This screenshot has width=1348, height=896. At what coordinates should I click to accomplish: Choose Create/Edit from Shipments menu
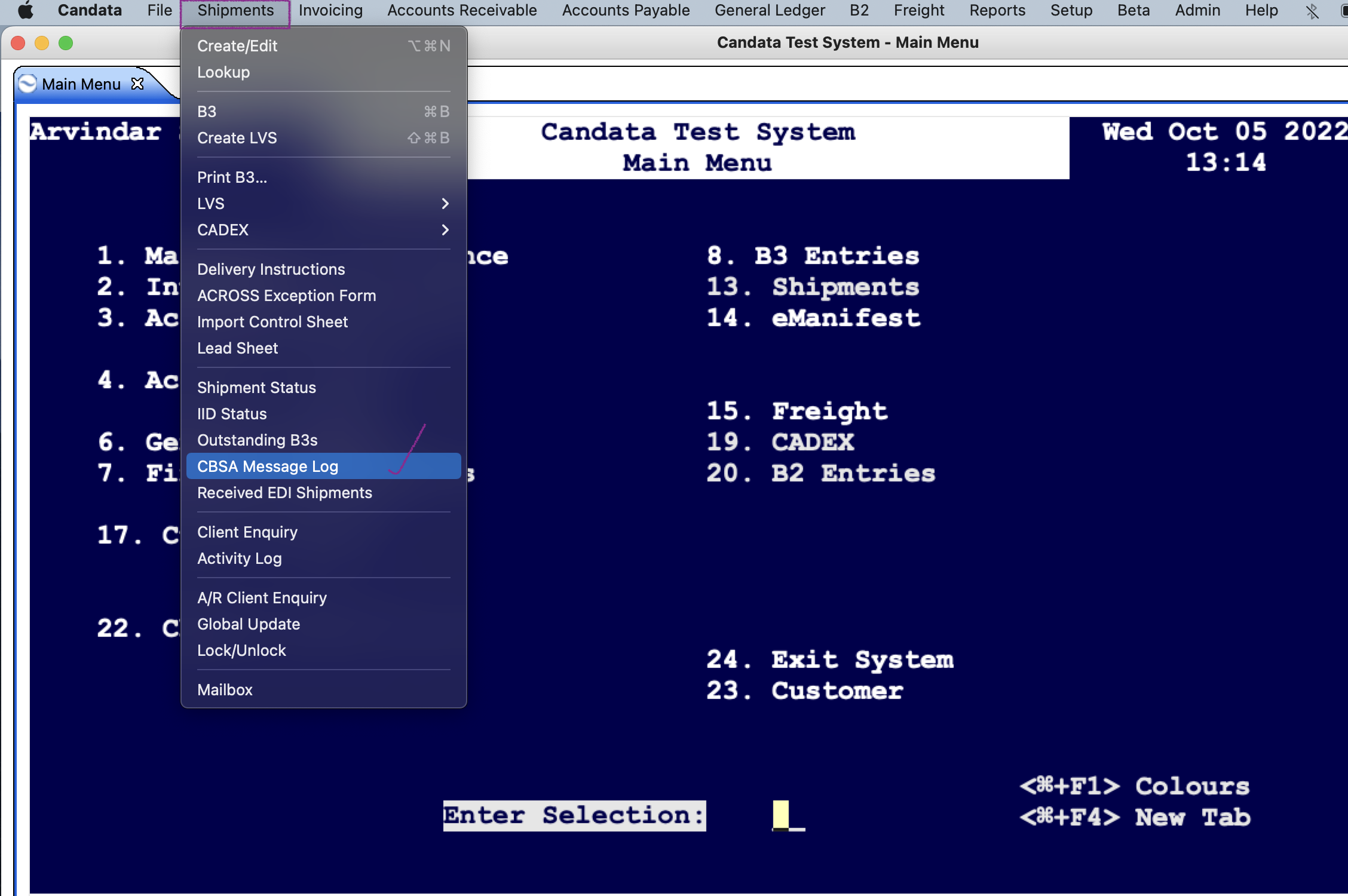[x=323, y=46]
